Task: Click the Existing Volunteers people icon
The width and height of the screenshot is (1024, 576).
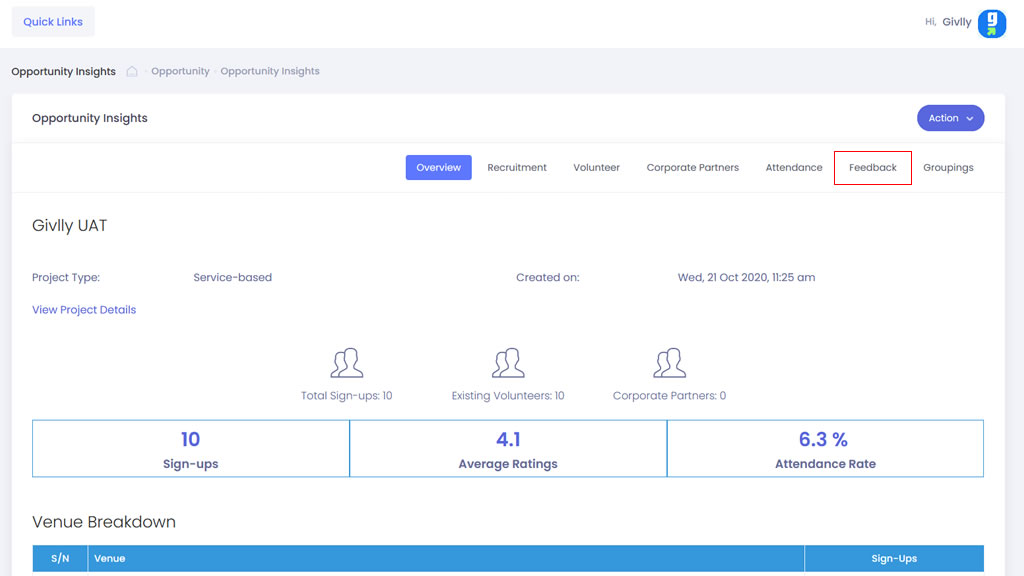Action: pos(508,363)
